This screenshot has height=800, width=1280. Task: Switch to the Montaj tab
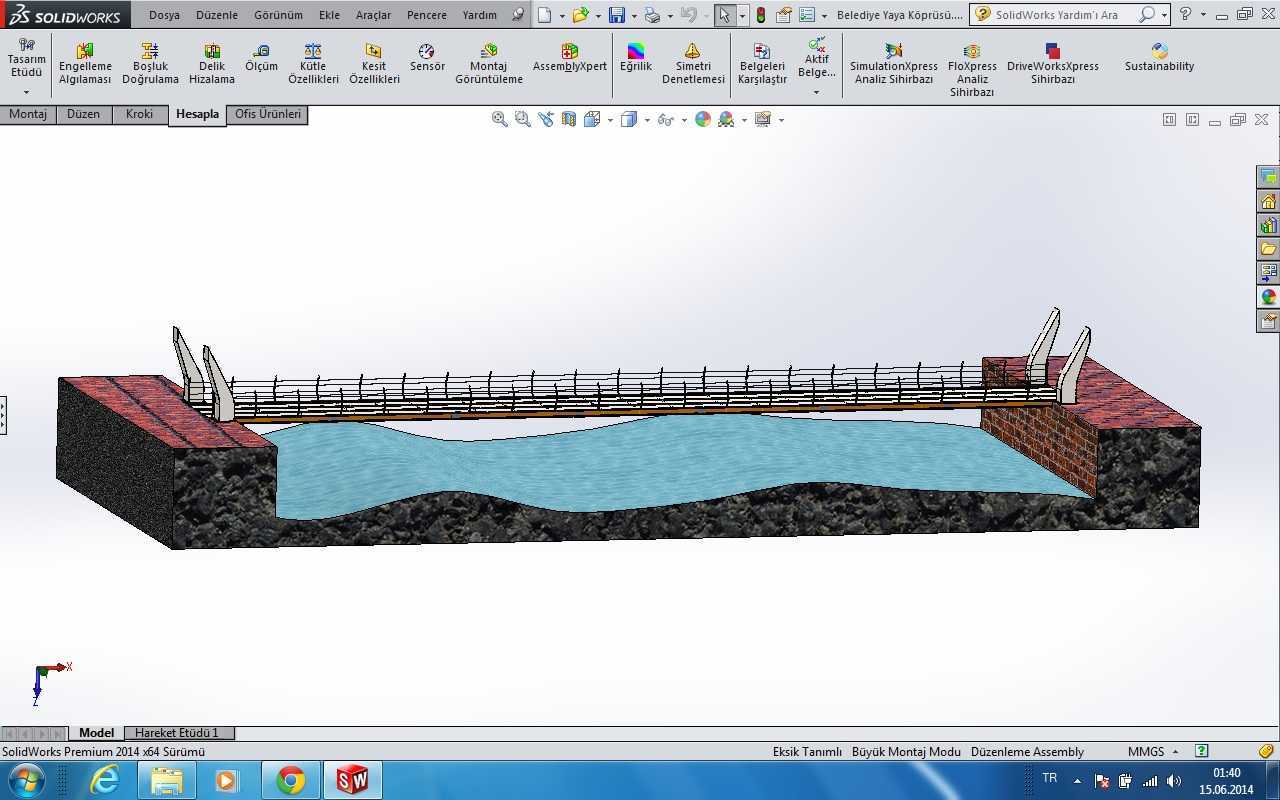[28, 114]
